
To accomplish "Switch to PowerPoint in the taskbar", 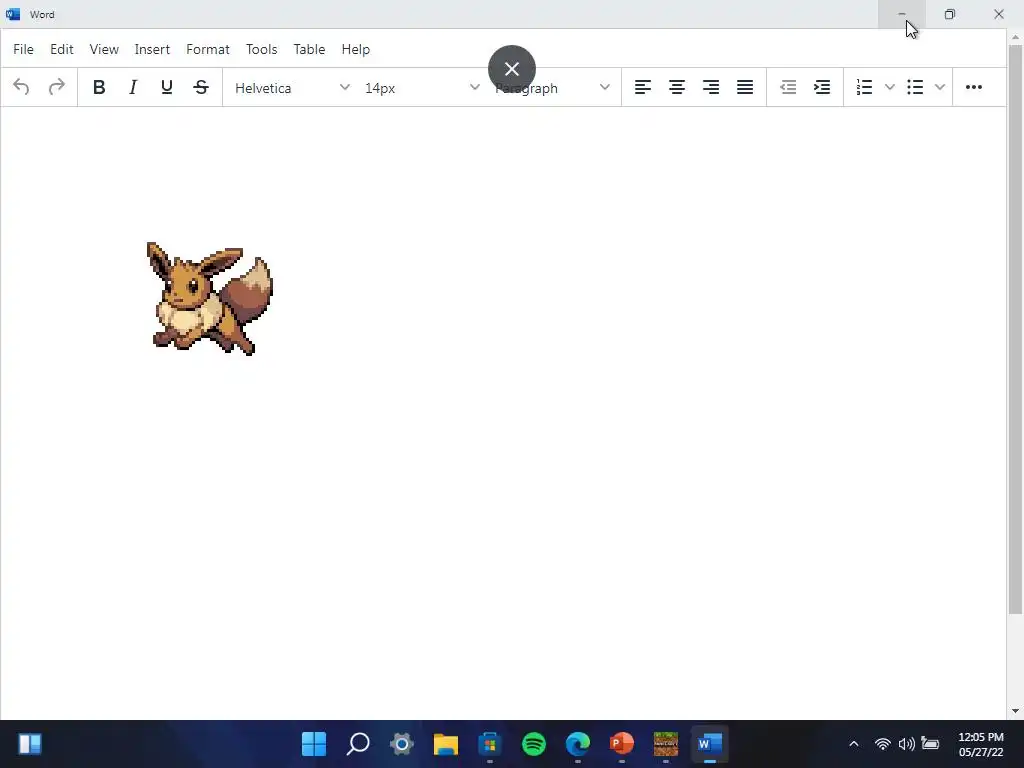I will (622, 744).
